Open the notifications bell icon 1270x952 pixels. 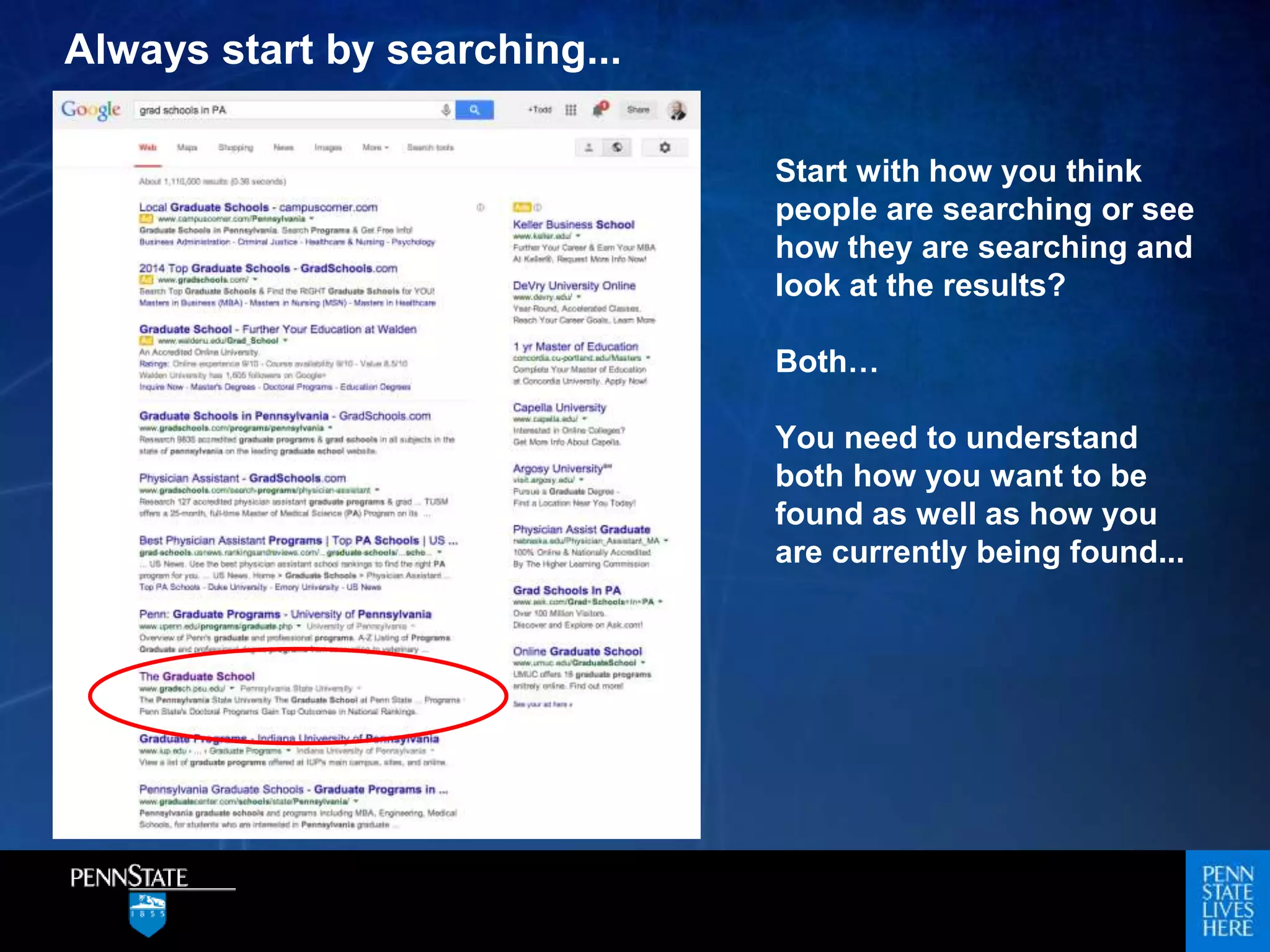coord(600,109)
